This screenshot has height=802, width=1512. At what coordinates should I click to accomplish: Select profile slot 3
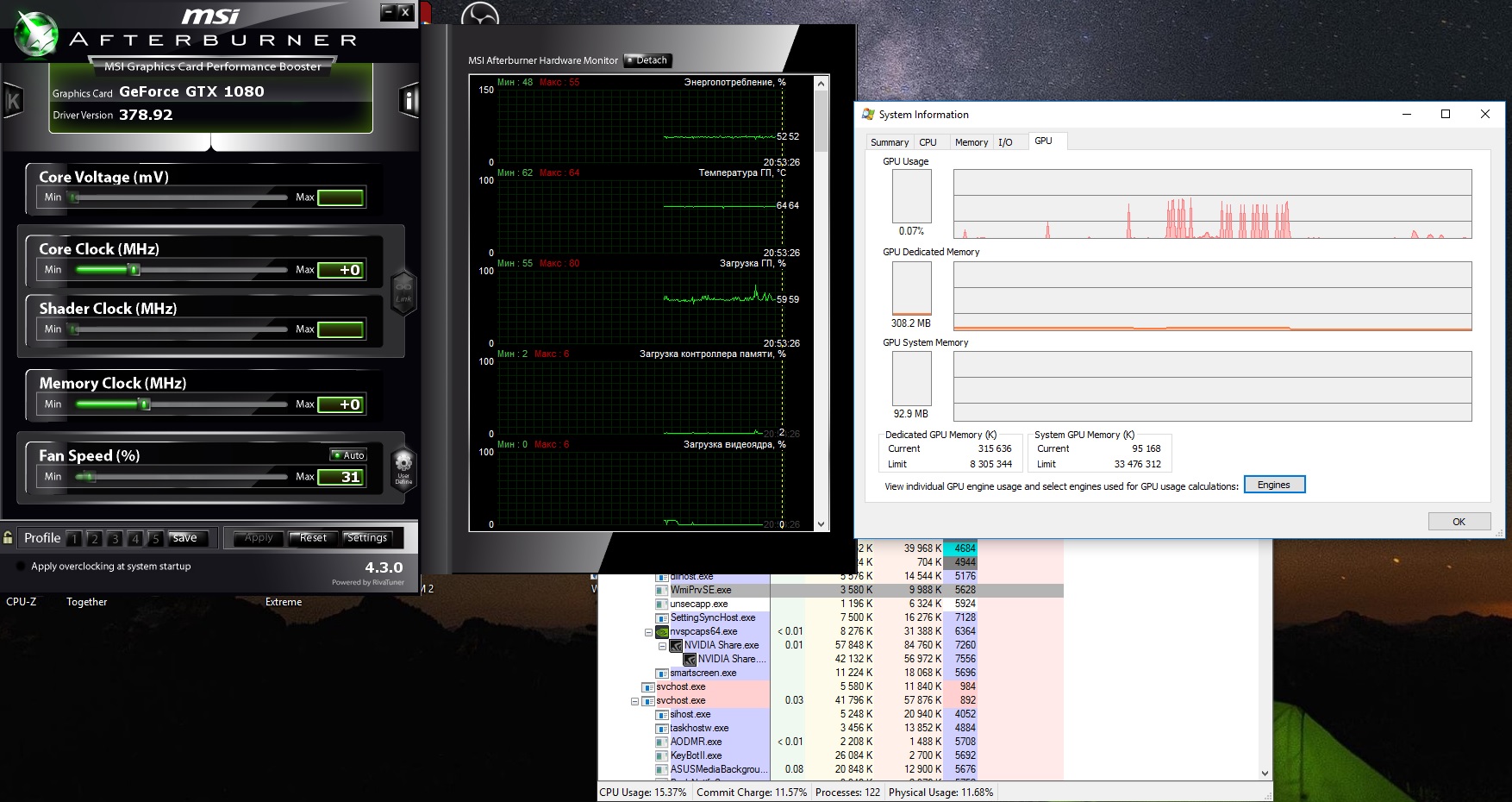tap(115, 539)
